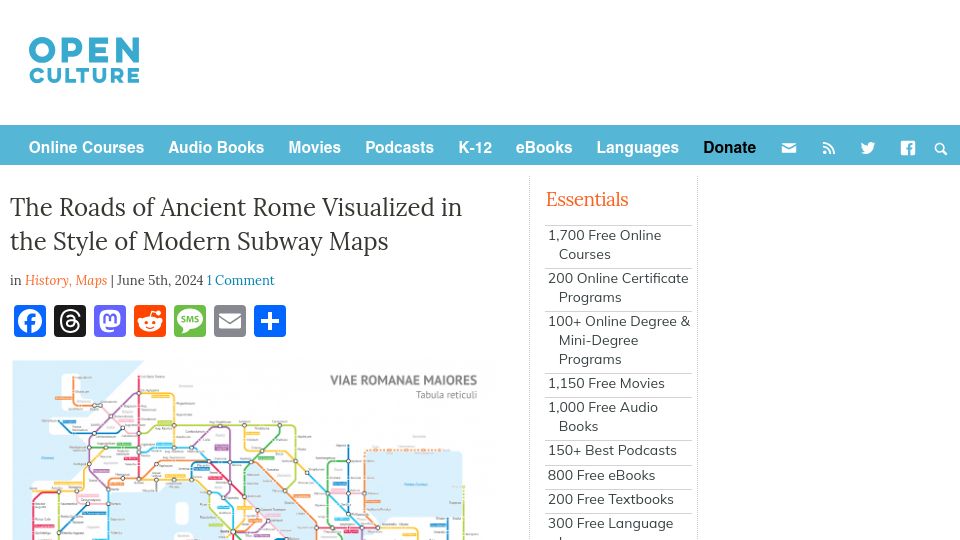
Task: Open the article title link
Action: 236,224
